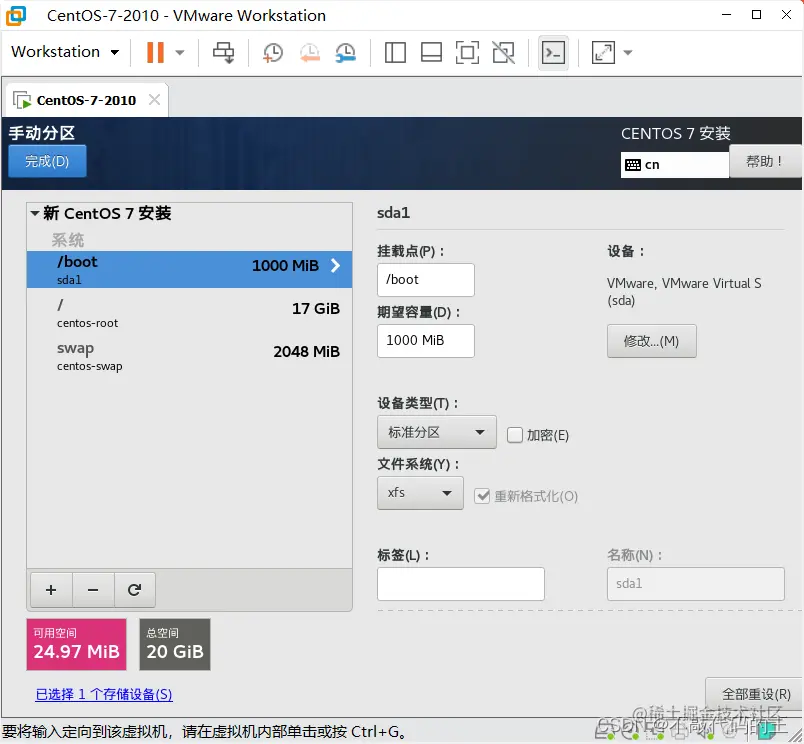Click the '手动分区' heading text
Screen dimensions: 804x744
click(x=42, y=133)
